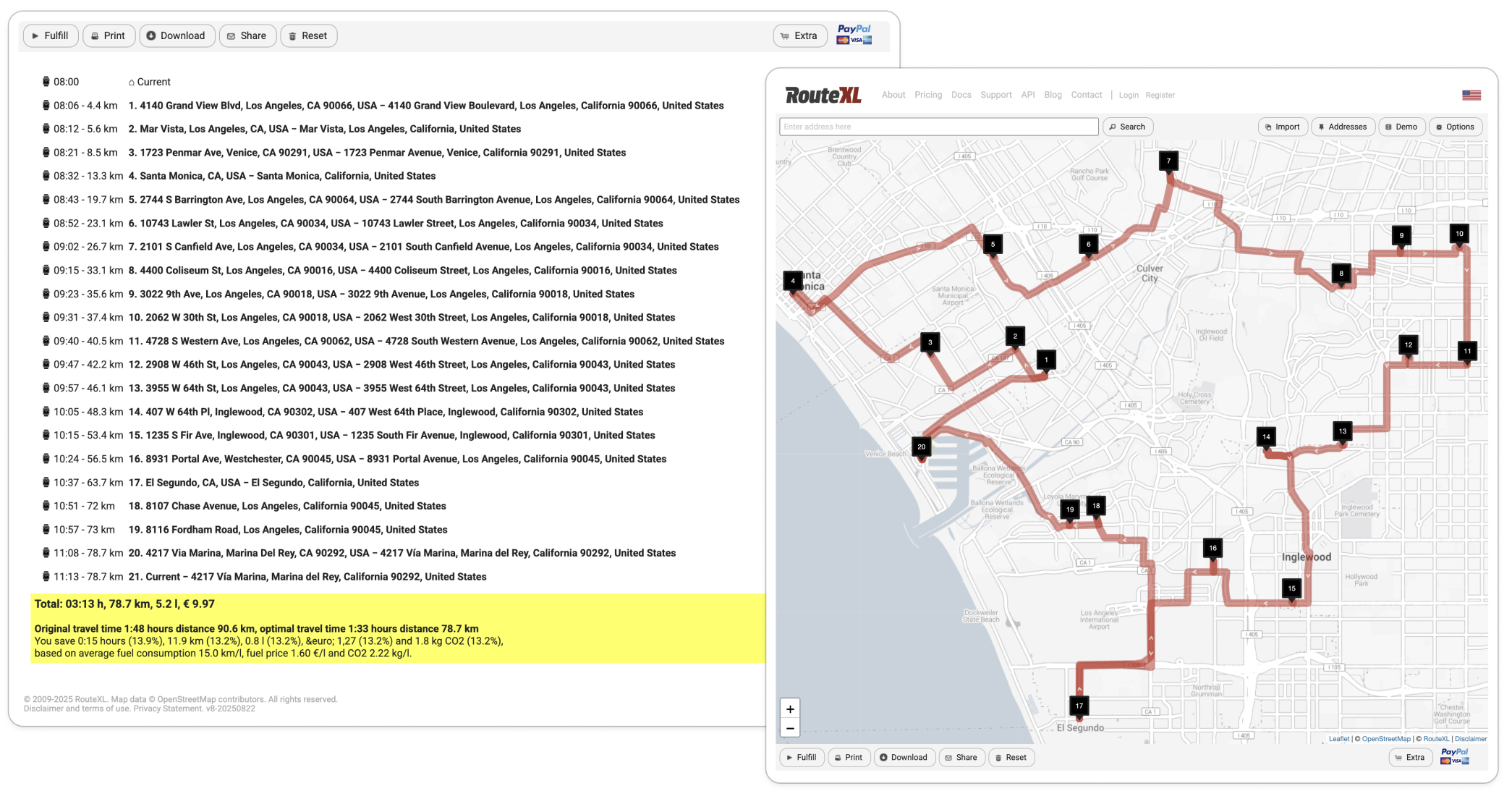The width and height of the screenshot is (1512, 799).
Task: Click map marker number 20
Action: 921,447
